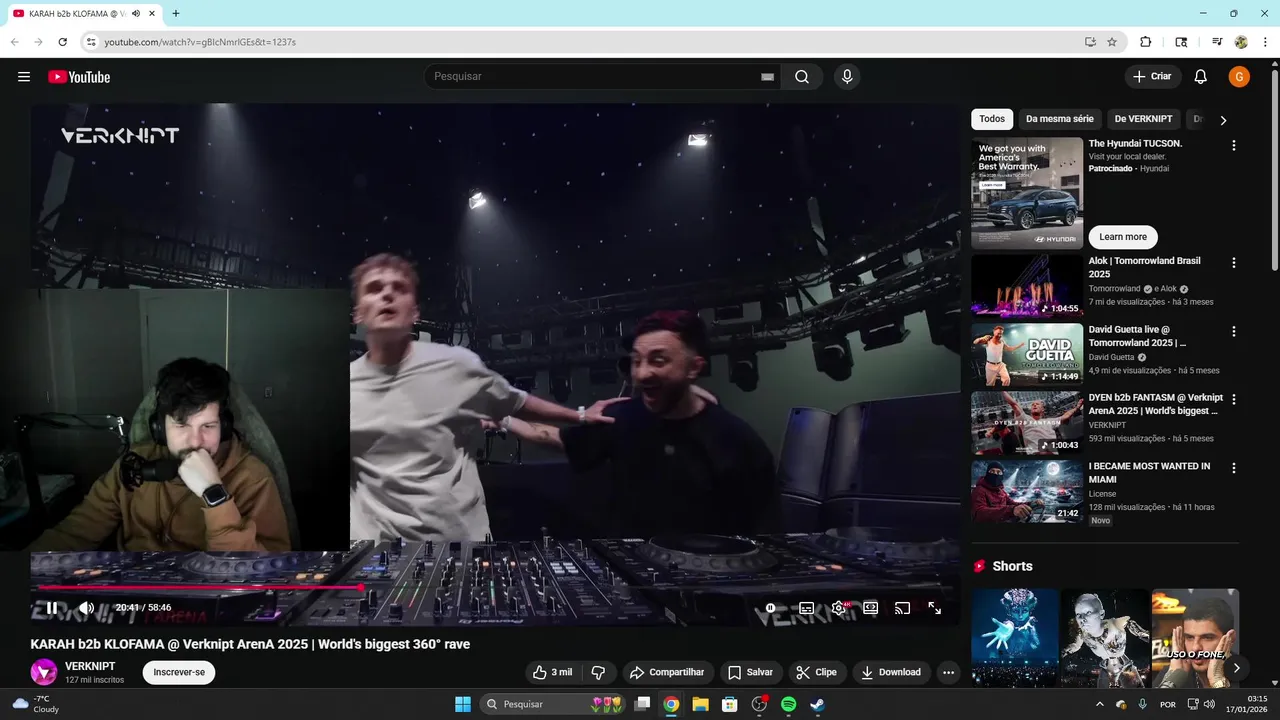This screenshot has width=1280, height=720.
Task: Open the YouTube hamburger guide menu
Action: 24,77
